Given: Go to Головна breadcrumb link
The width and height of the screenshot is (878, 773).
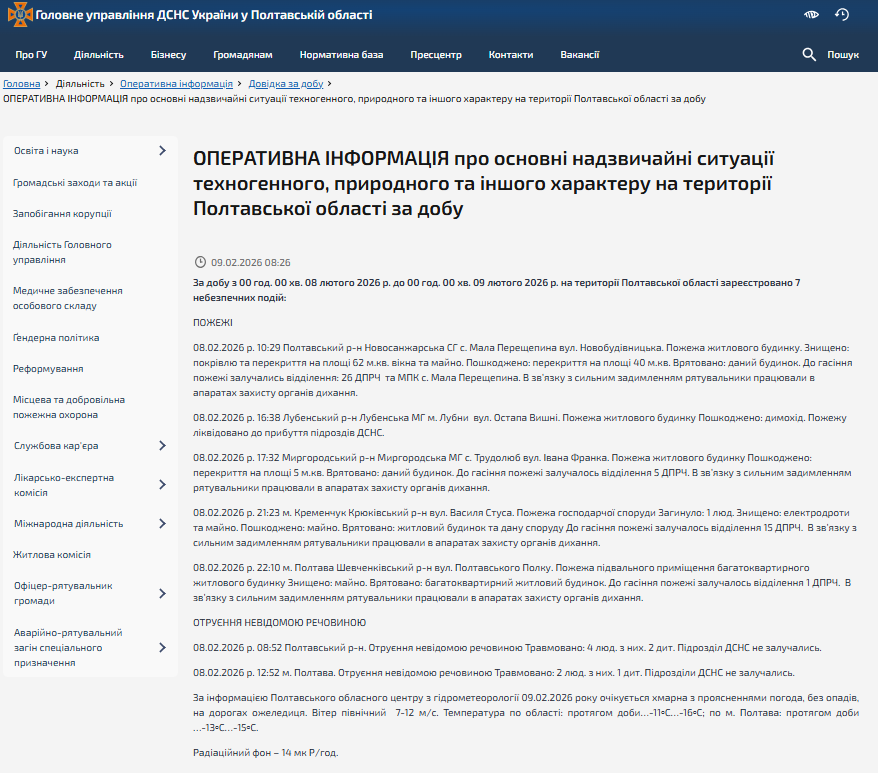Looking at the screenshot, I should pos(22,84).
